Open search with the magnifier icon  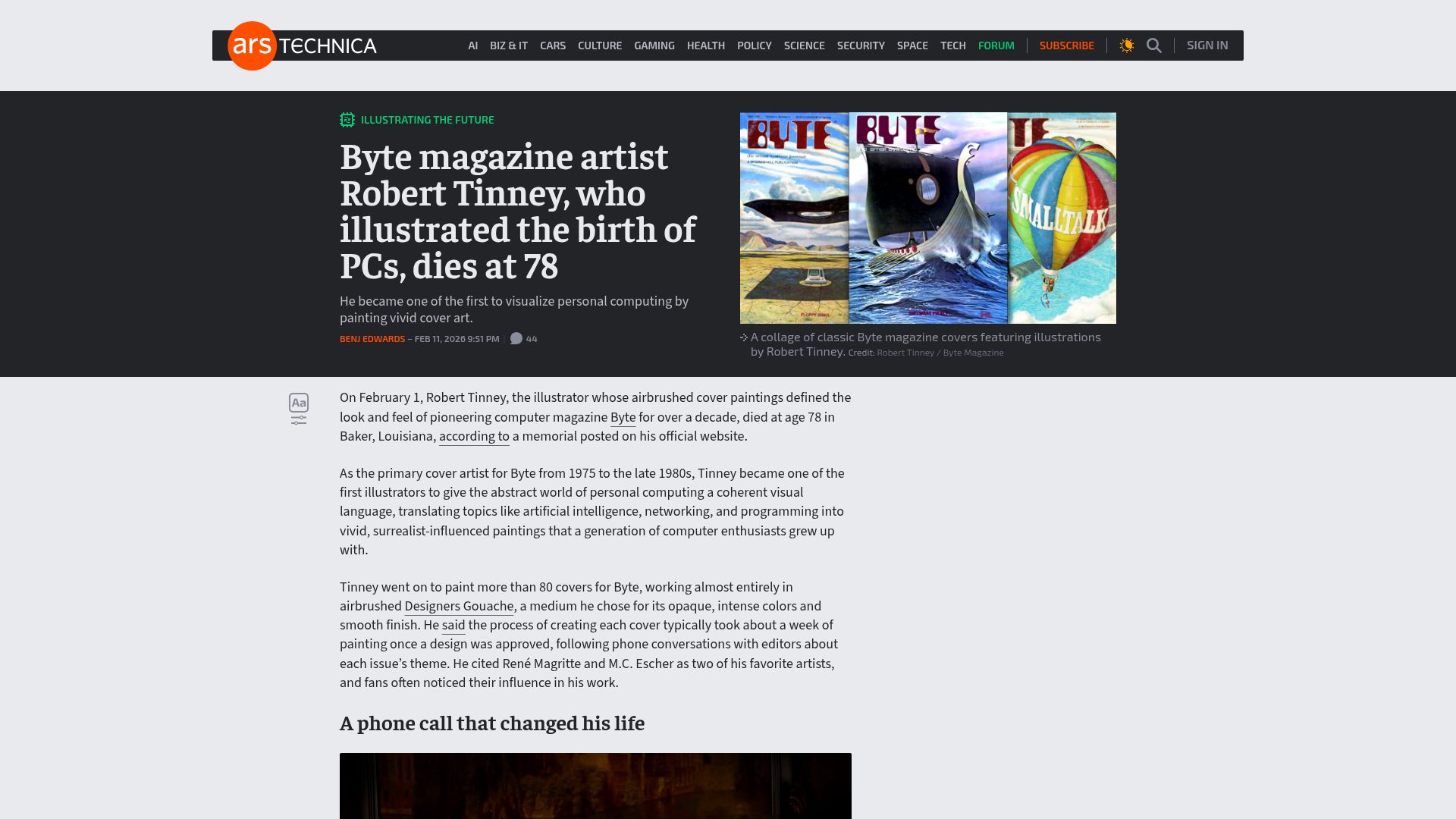pos(1154,45)
